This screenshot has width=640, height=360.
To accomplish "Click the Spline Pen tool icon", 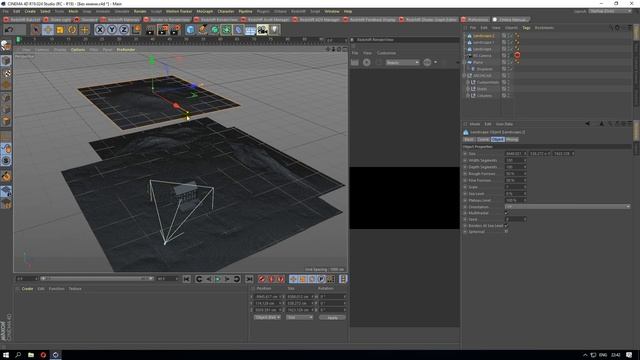I will 202,29.
